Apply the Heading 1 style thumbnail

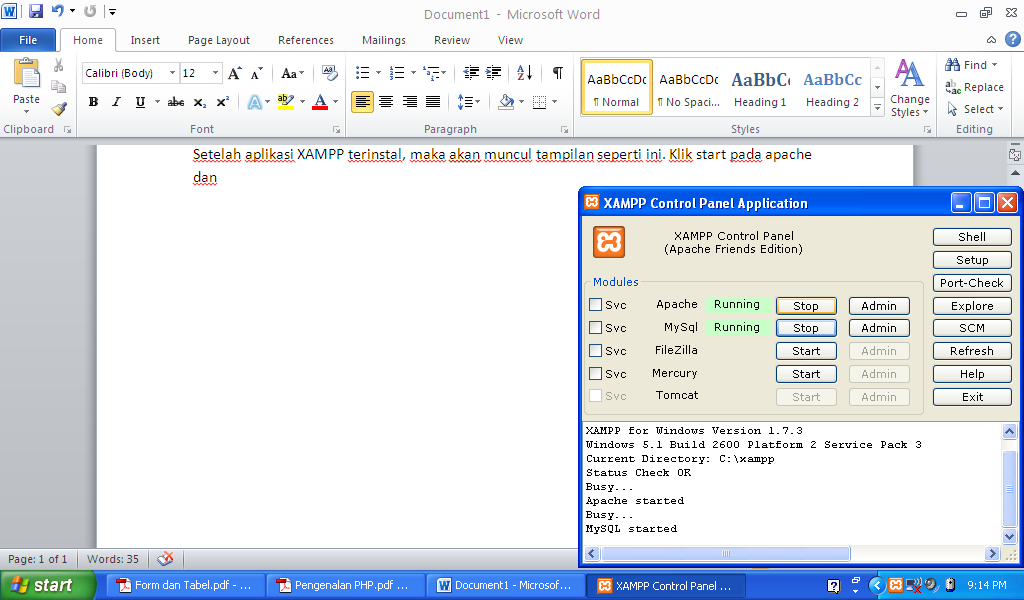click(x=760, y=87)
